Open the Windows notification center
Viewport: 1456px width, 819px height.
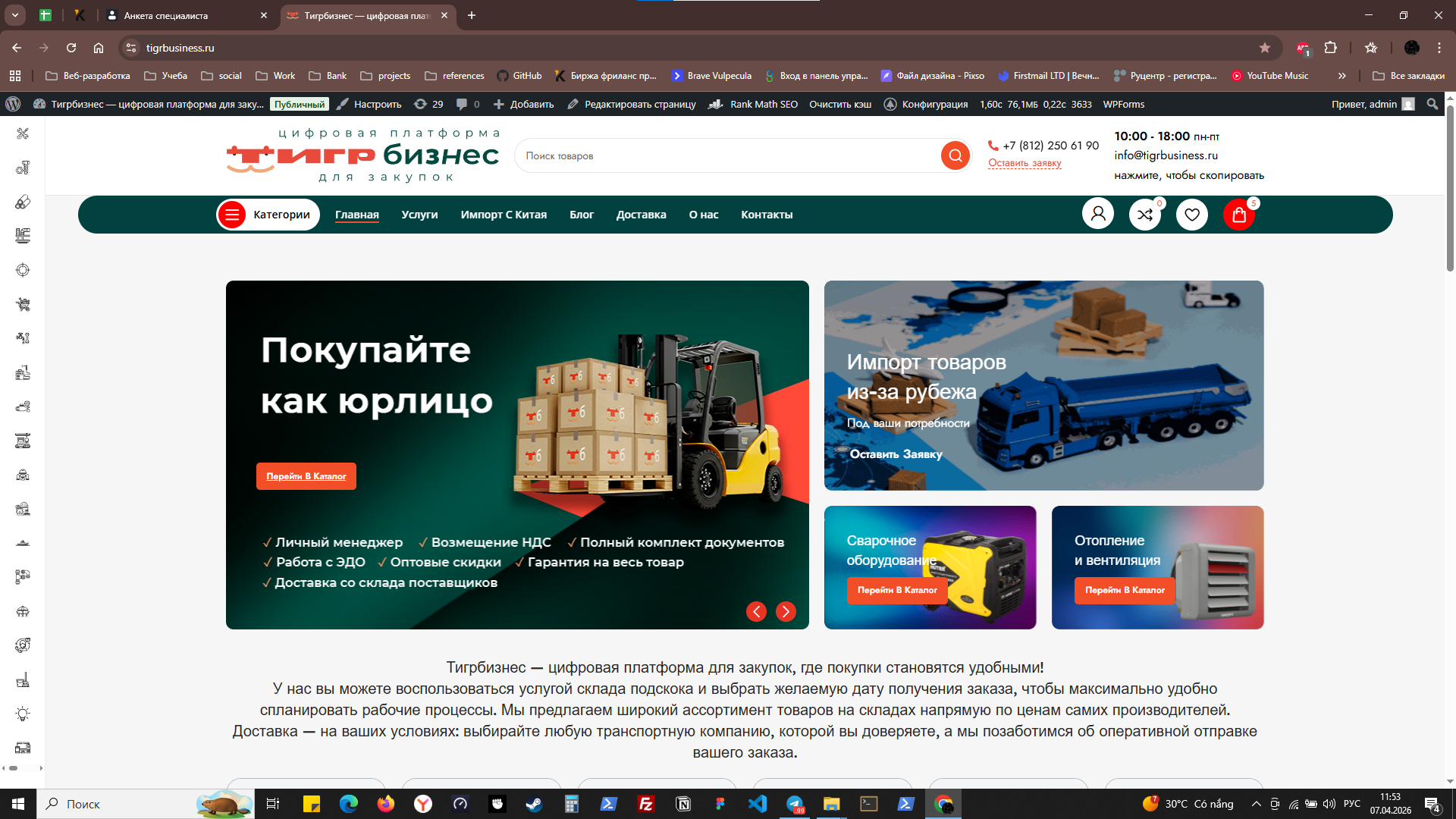point(1432,805)
